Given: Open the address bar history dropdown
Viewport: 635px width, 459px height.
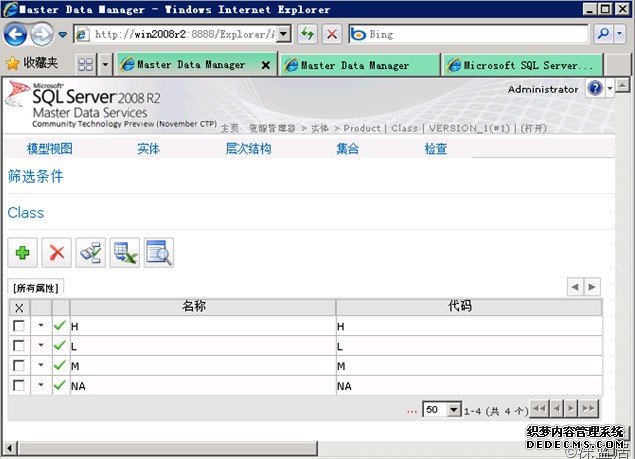Looking at the screenshot, I should point(283,34).
